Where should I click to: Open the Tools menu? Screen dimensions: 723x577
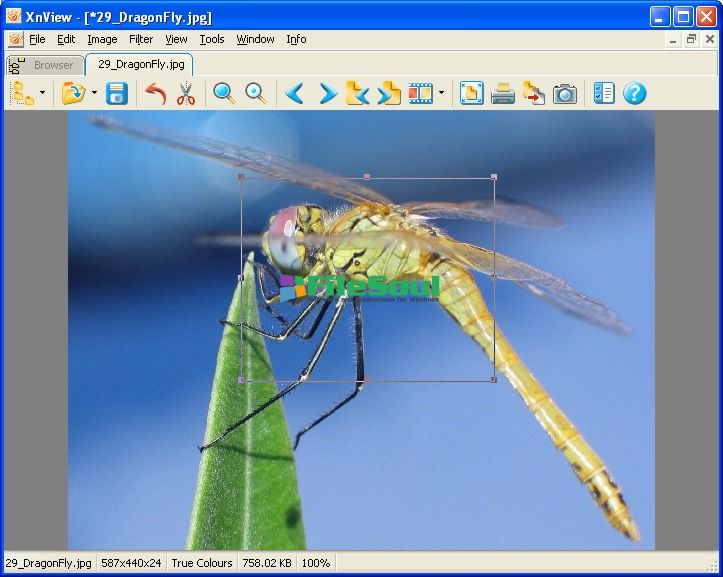click(x=212, y=40)
